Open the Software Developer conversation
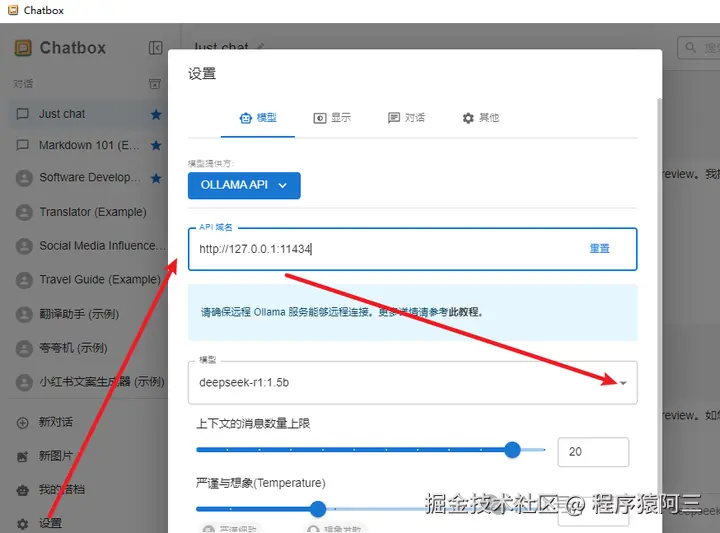Viewport: 720px width, 533px height. [87, 178]
